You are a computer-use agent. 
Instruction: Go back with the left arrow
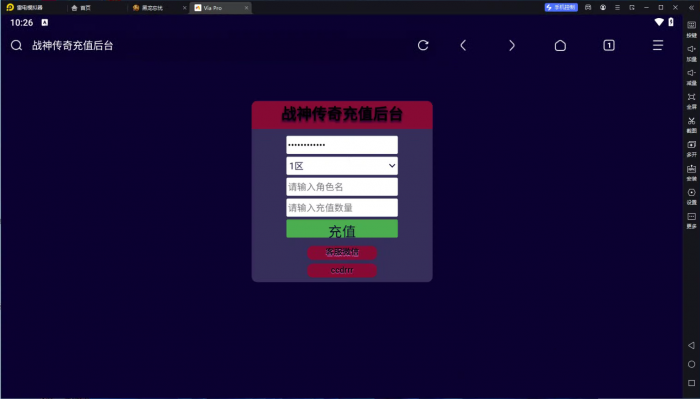click(463, 45)
